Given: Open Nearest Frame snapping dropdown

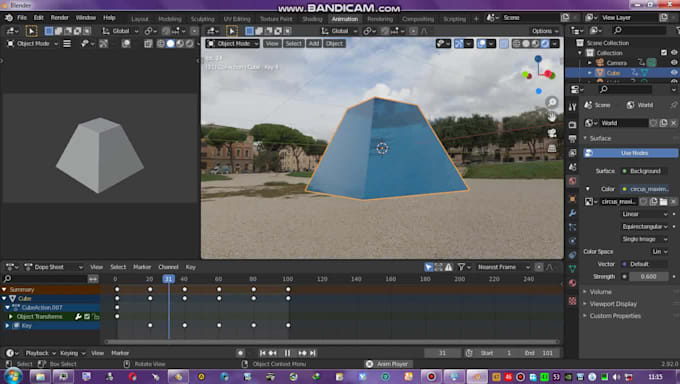Looking at the screenshot, I should pyautogui.click(x=503, y=267).
